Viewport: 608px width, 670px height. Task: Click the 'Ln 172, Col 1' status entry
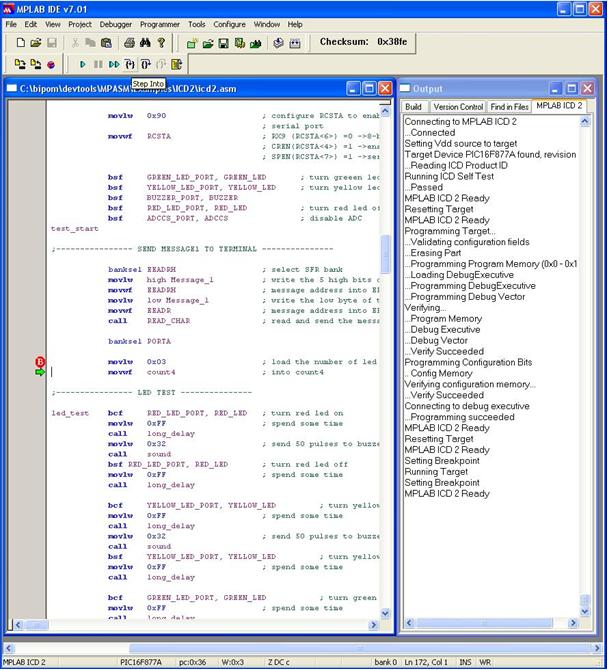426,662
